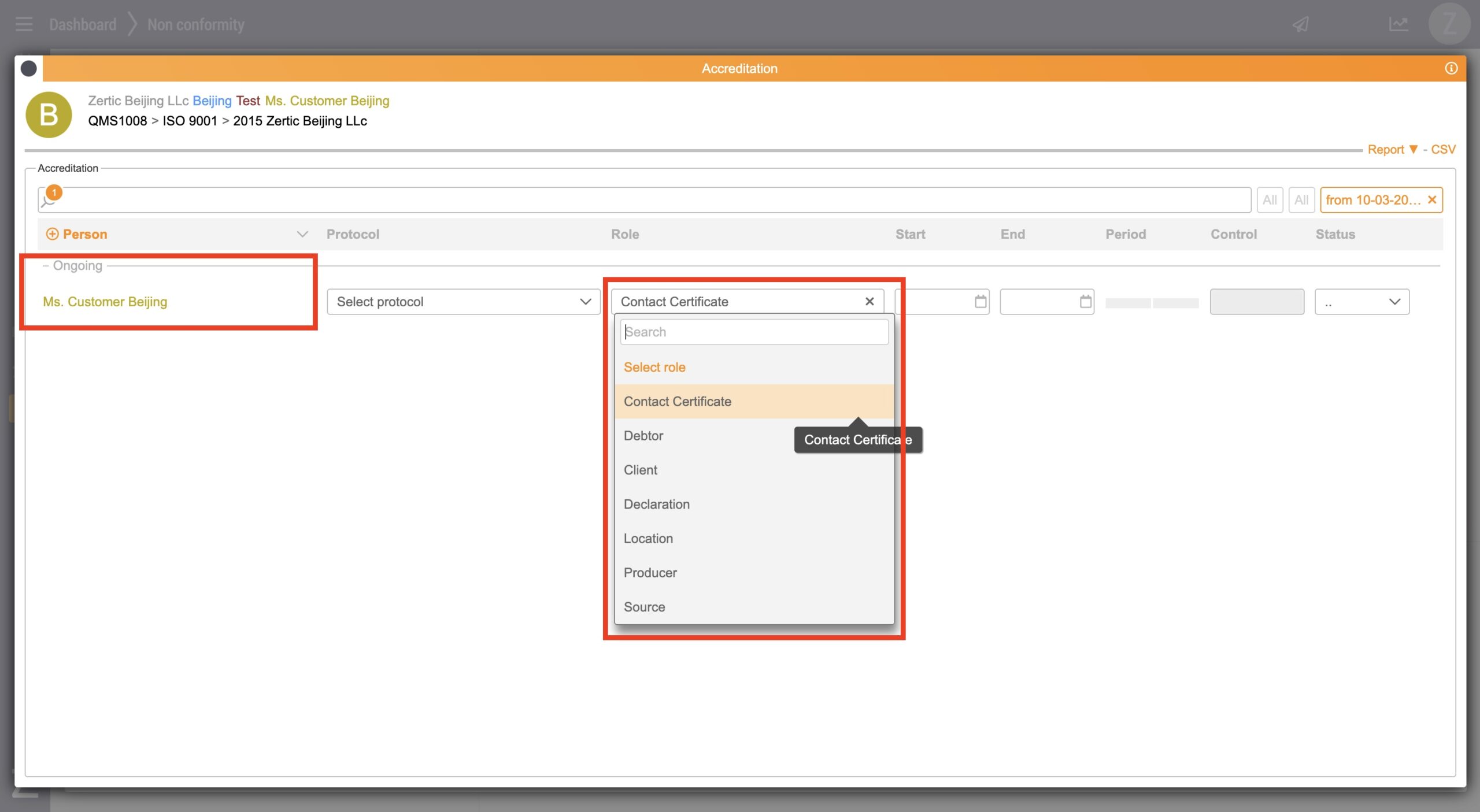Open the Report dropdown link
1480x812 pixels.
point(1392,150)
